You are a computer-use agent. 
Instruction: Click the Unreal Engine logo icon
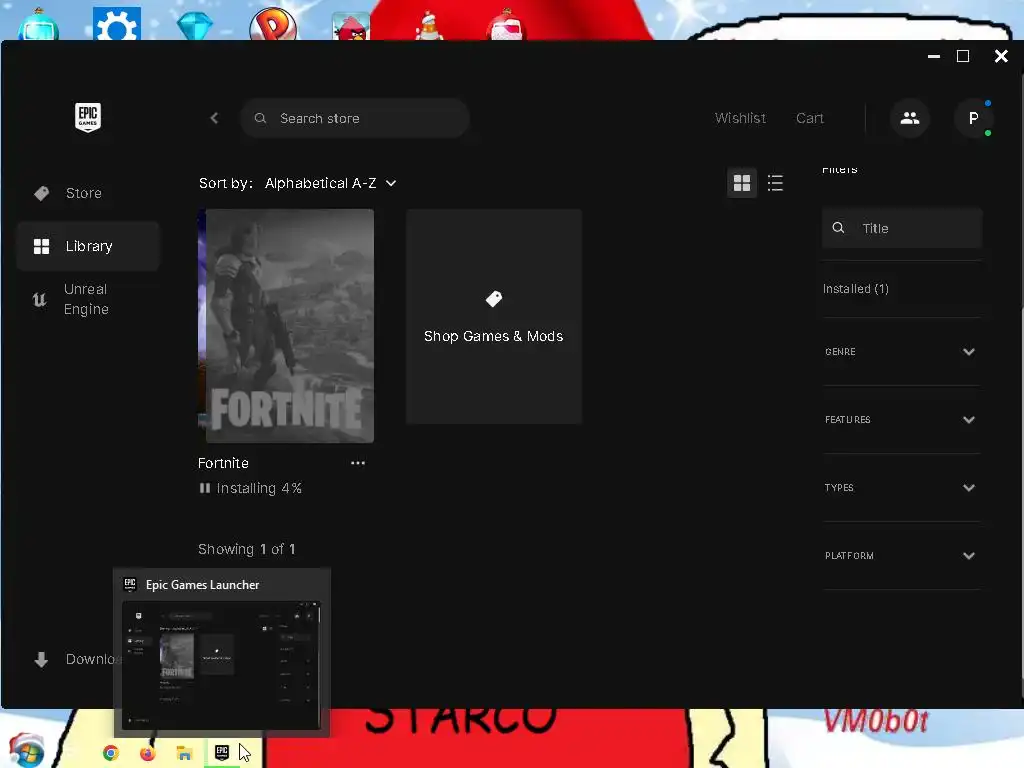click(x=40, y=299)
